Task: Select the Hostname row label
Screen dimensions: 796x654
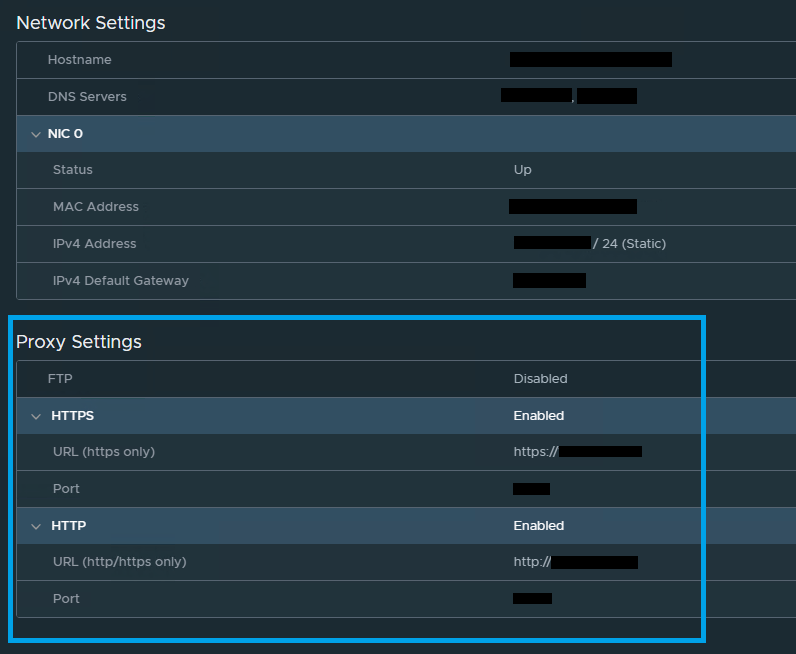Action: (x=79, y=60)
